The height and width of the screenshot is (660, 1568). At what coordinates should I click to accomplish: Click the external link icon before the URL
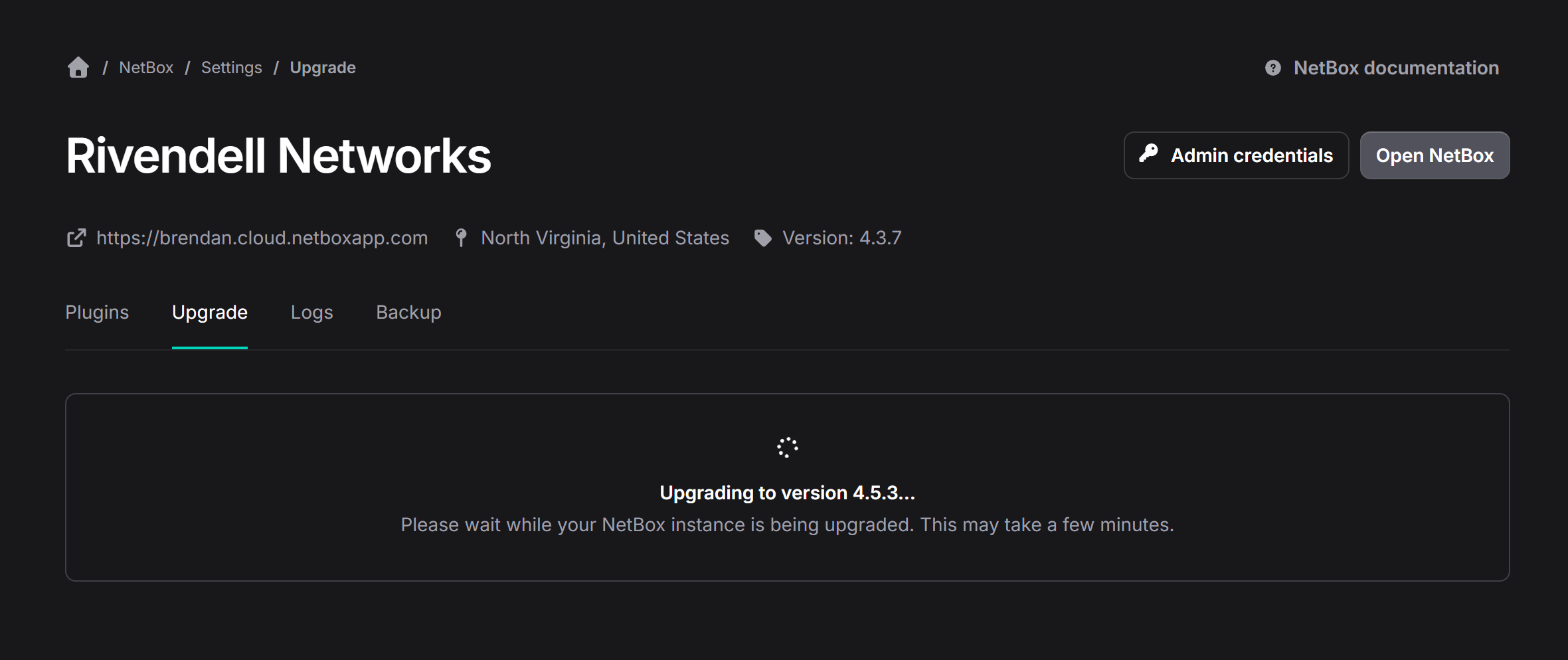click(76, 237)
